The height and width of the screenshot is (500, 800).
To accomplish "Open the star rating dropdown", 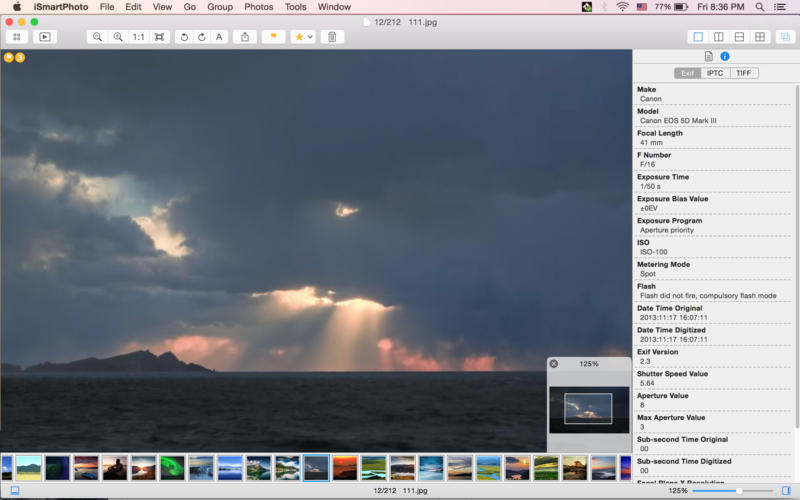I will tap(302, 37).
